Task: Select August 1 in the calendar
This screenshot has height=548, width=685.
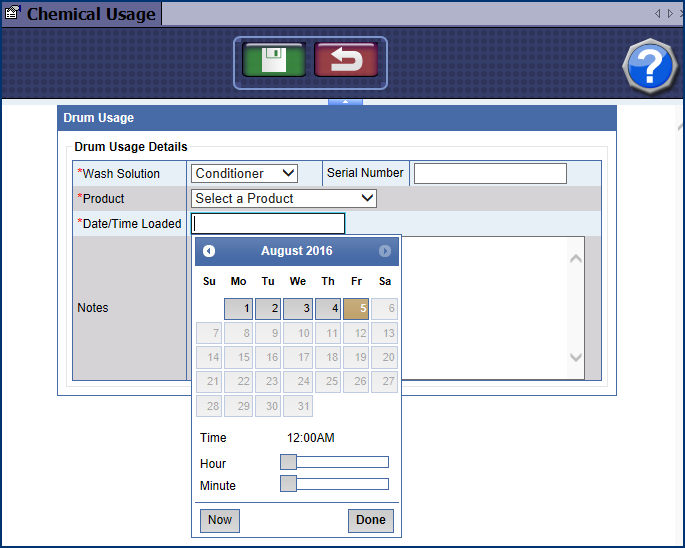Action: coord(238,309)
